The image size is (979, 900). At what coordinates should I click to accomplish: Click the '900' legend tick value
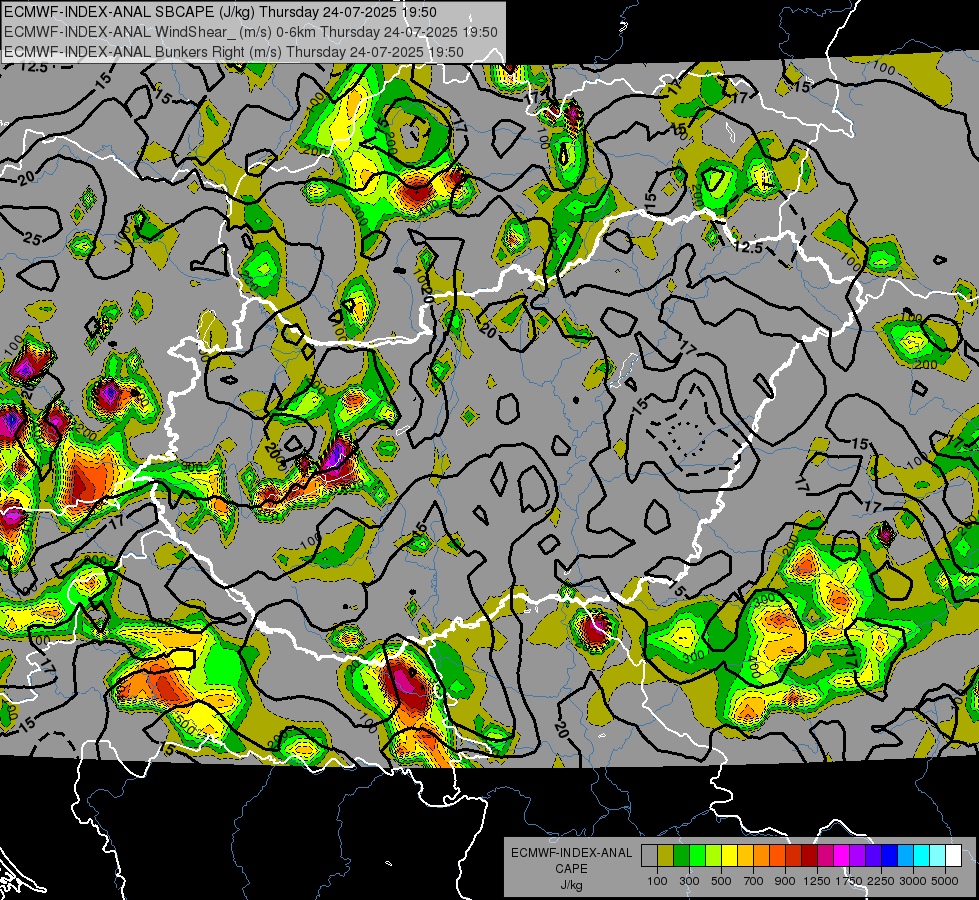pos(785,881)
